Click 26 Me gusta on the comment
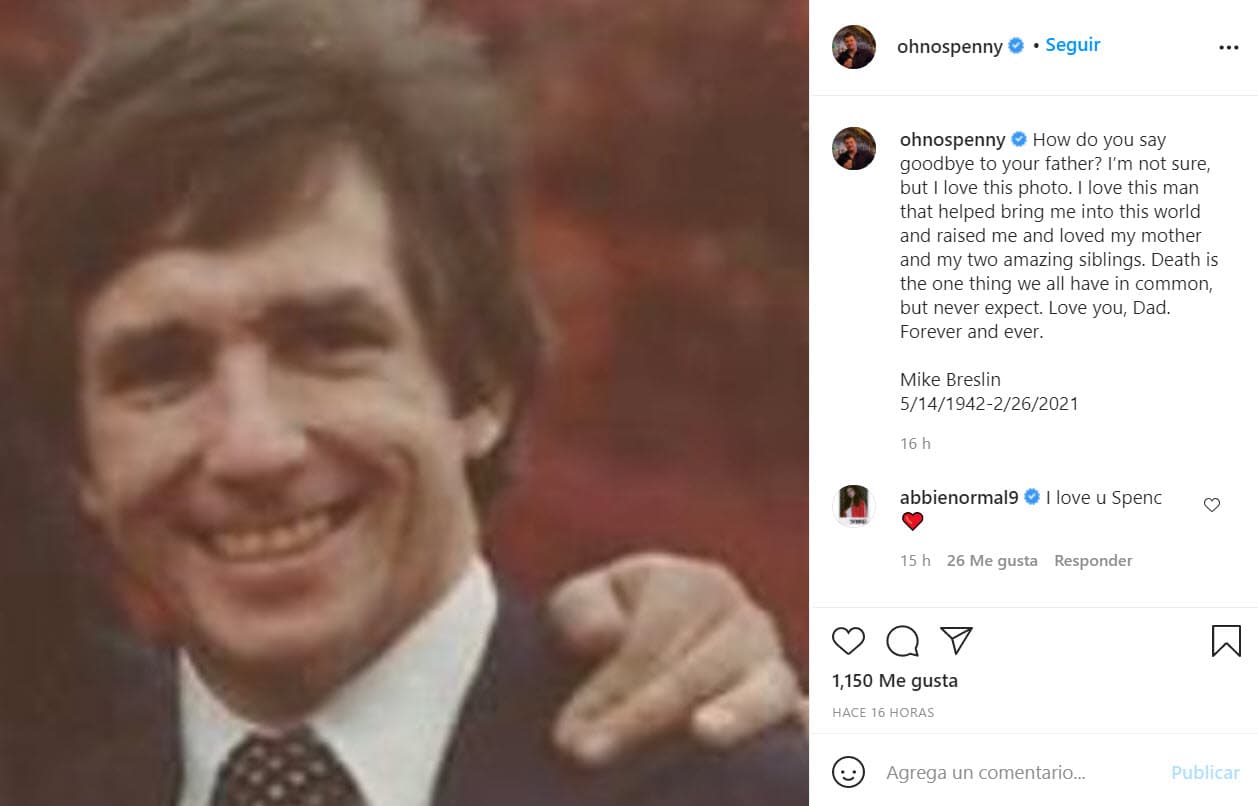The width and height of the screenshot is (1258, 806). point(992,560)
